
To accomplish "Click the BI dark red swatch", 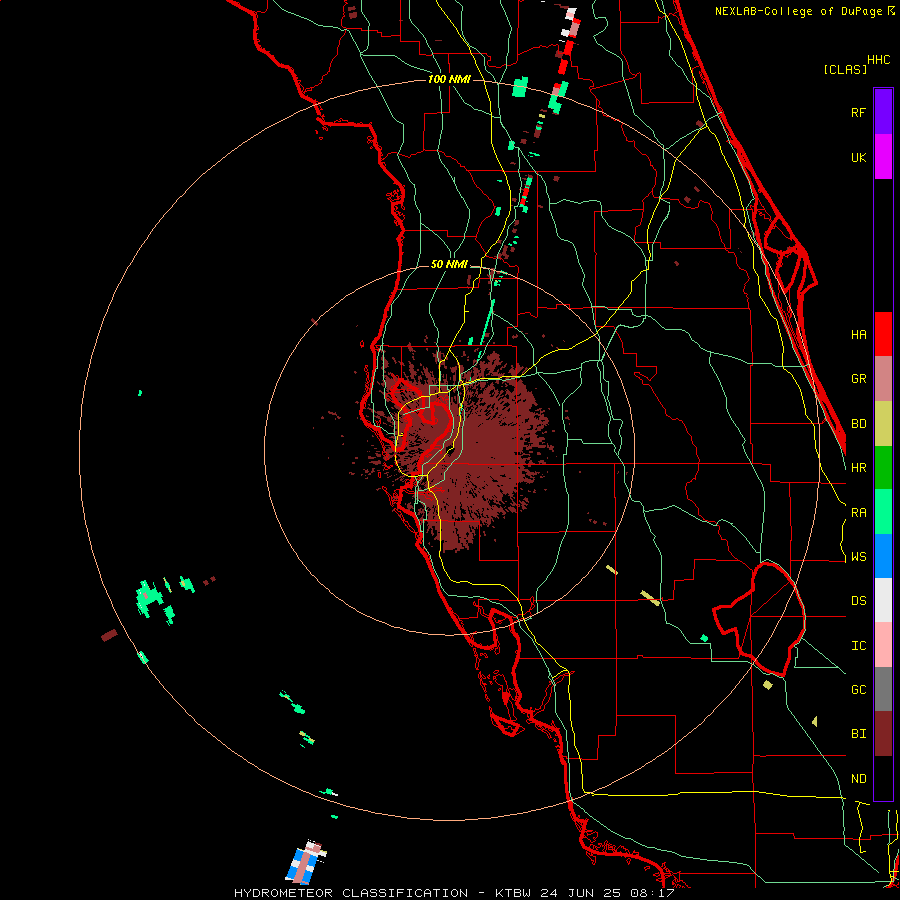I will [x=883, y=734].
